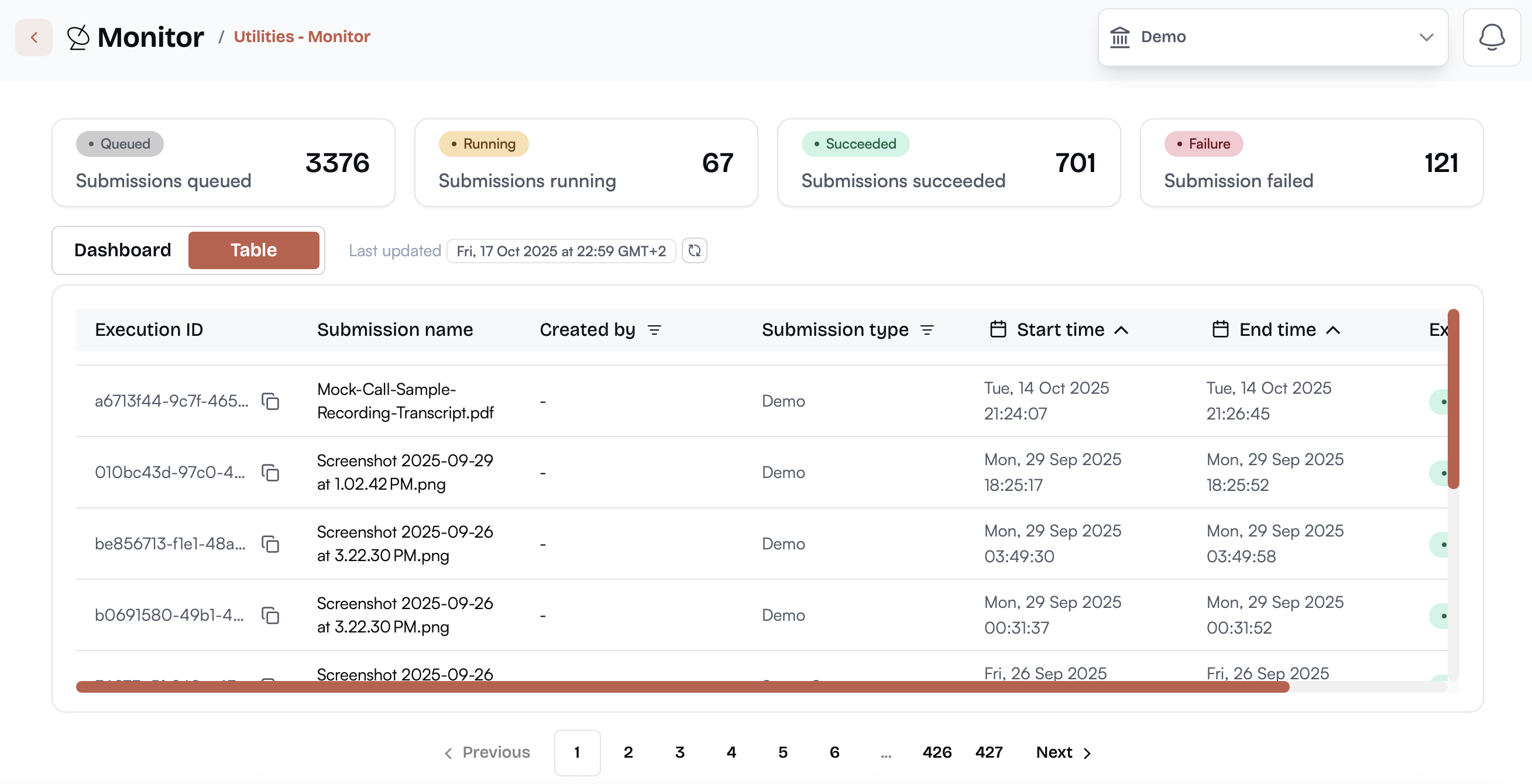The image size is (1532, 784).
Task: Click the horizontal table scrollbar
Action: click(x=682, y=687)
